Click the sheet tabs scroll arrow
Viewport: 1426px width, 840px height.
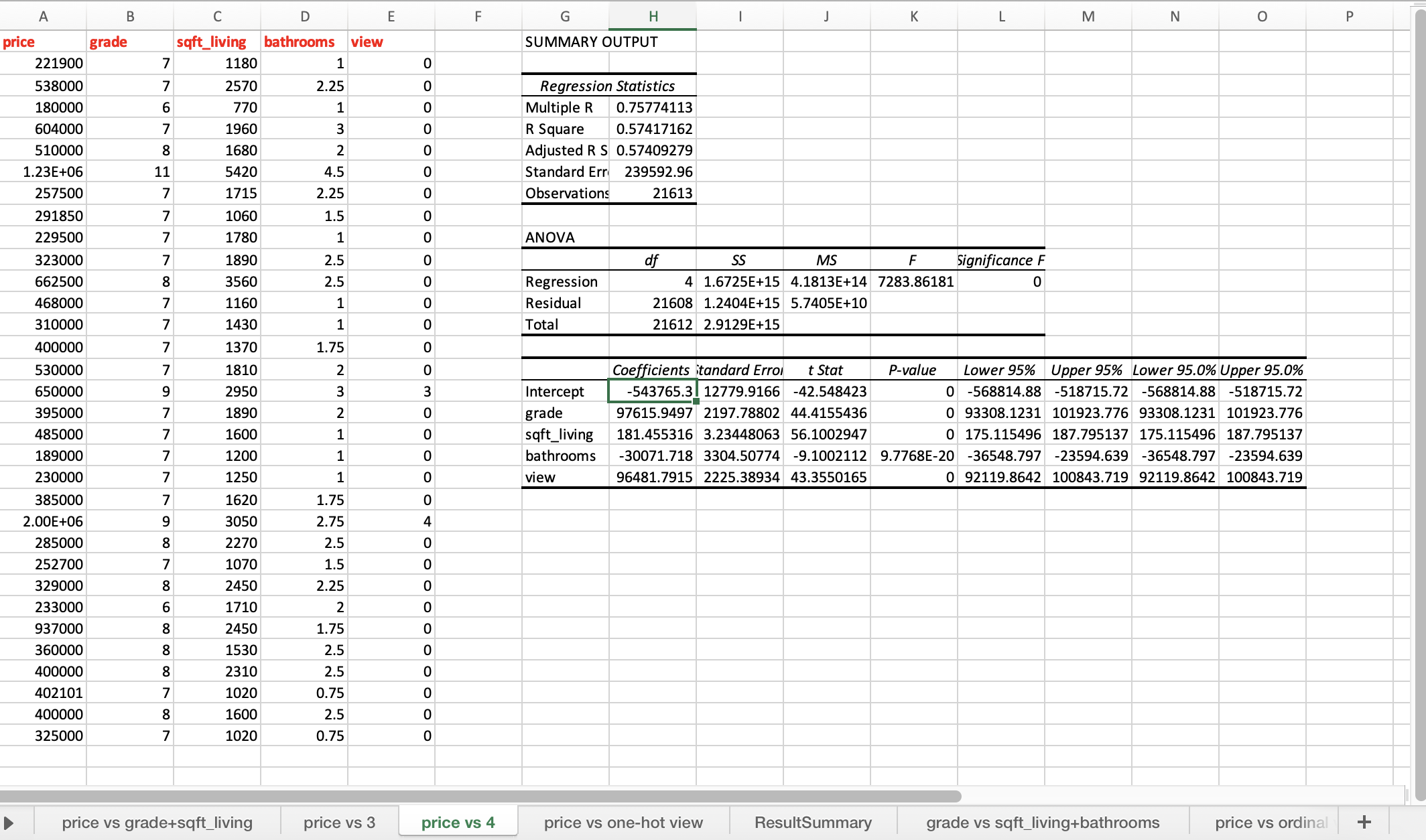pos(9,823)
